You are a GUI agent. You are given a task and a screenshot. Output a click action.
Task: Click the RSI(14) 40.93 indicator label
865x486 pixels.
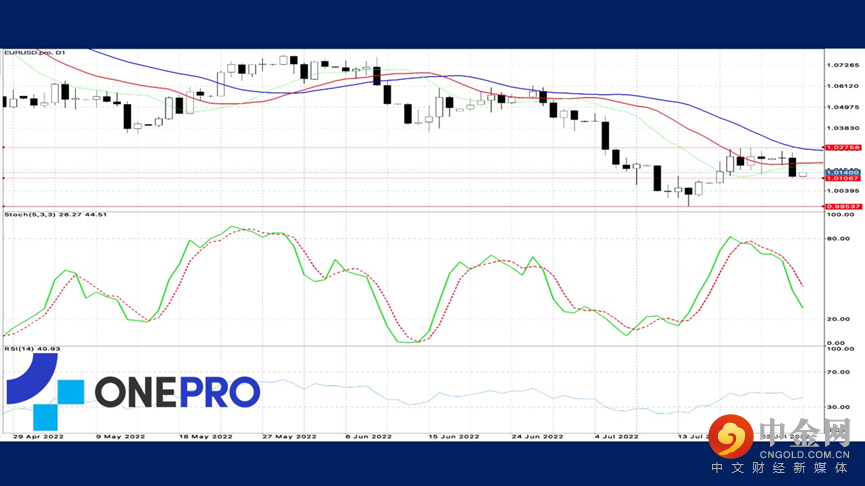tap(33, 349)
